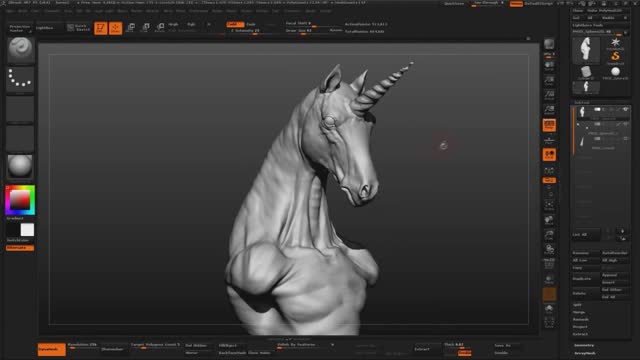Open the Preferences menu

point(198,11)
